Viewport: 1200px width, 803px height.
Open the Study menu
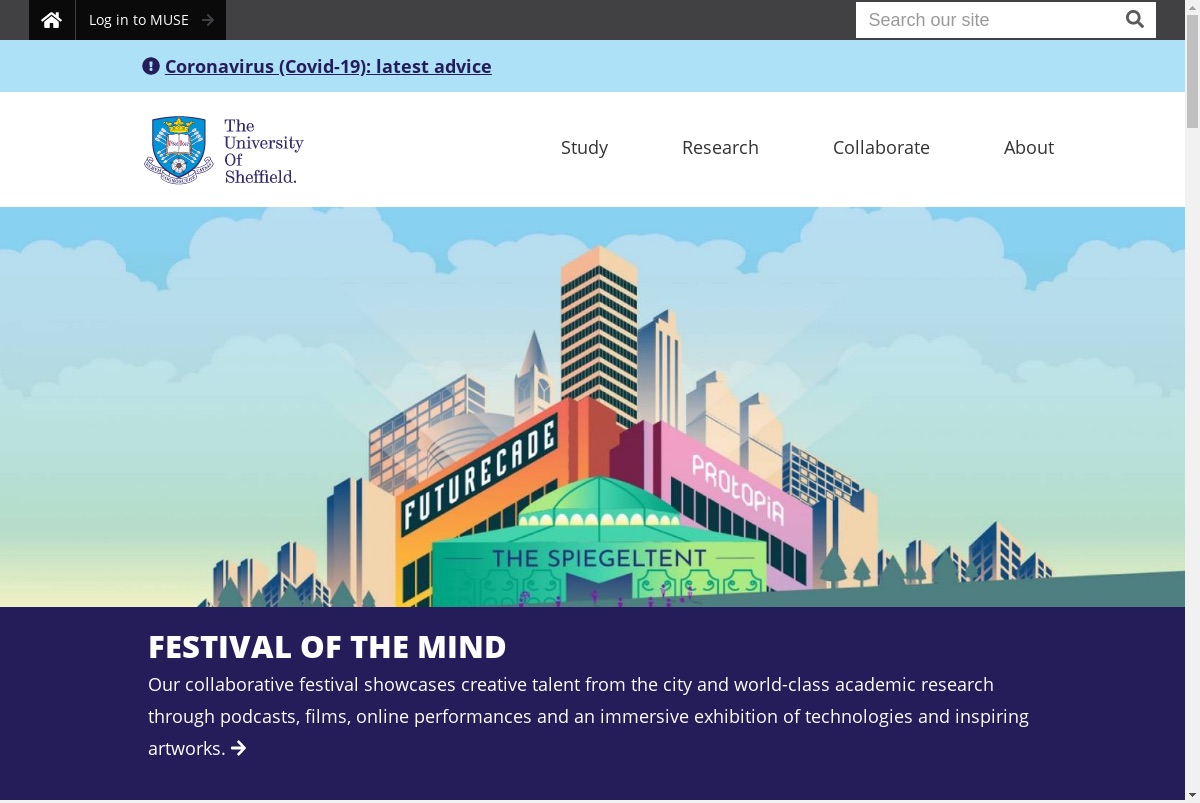click(584, 148)
